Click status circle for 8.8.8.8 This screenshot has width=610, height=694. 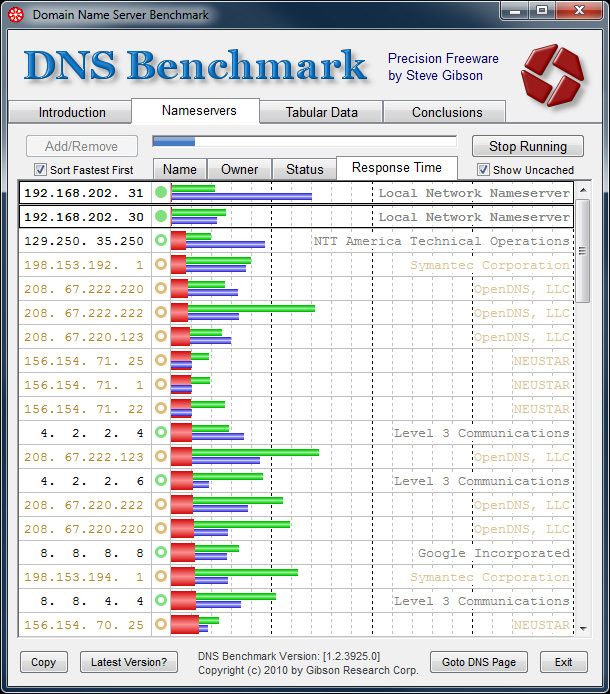pos(161,552)
